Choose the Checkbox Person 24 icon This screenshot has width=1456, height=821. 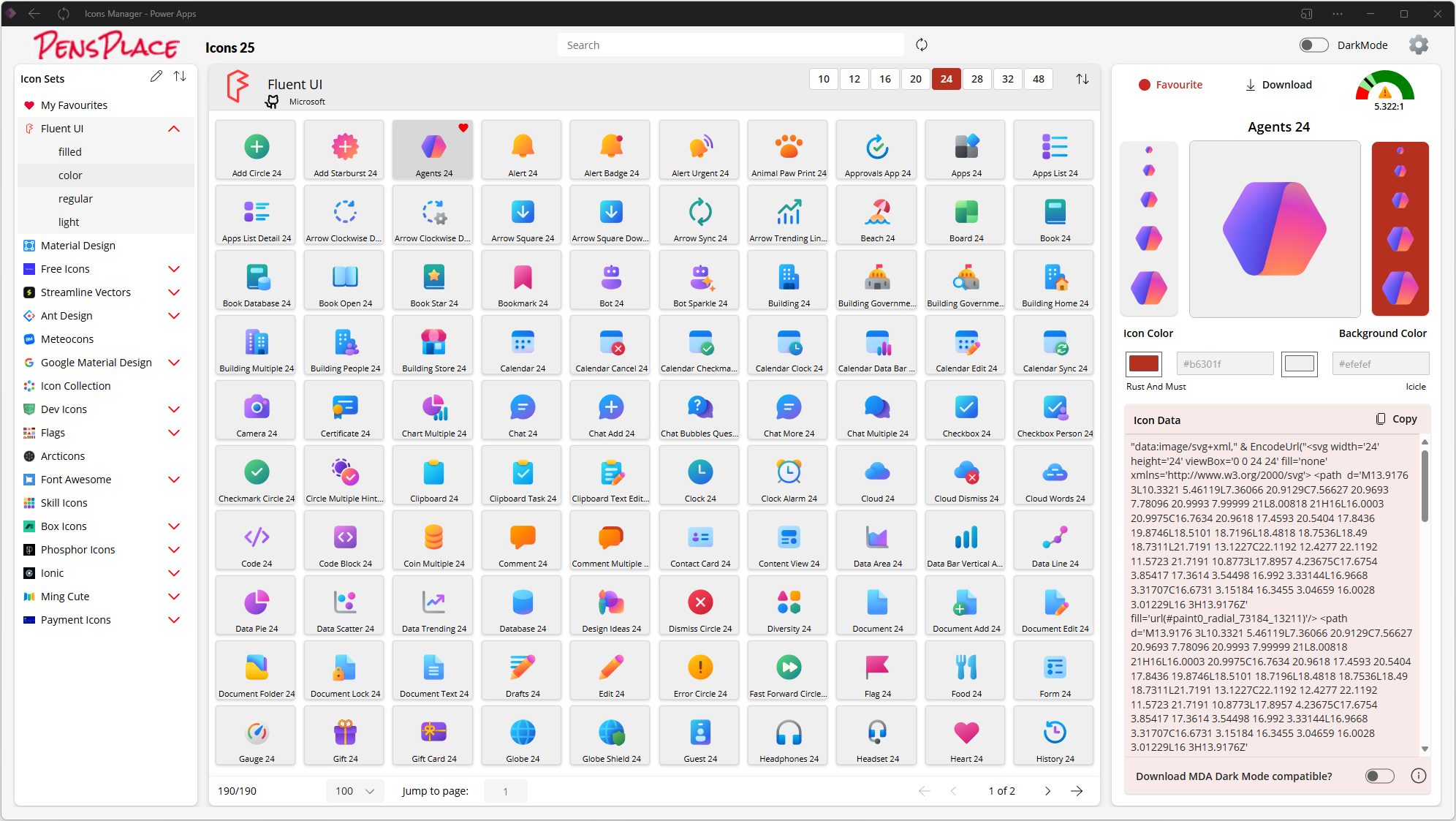click(1055, 410)
